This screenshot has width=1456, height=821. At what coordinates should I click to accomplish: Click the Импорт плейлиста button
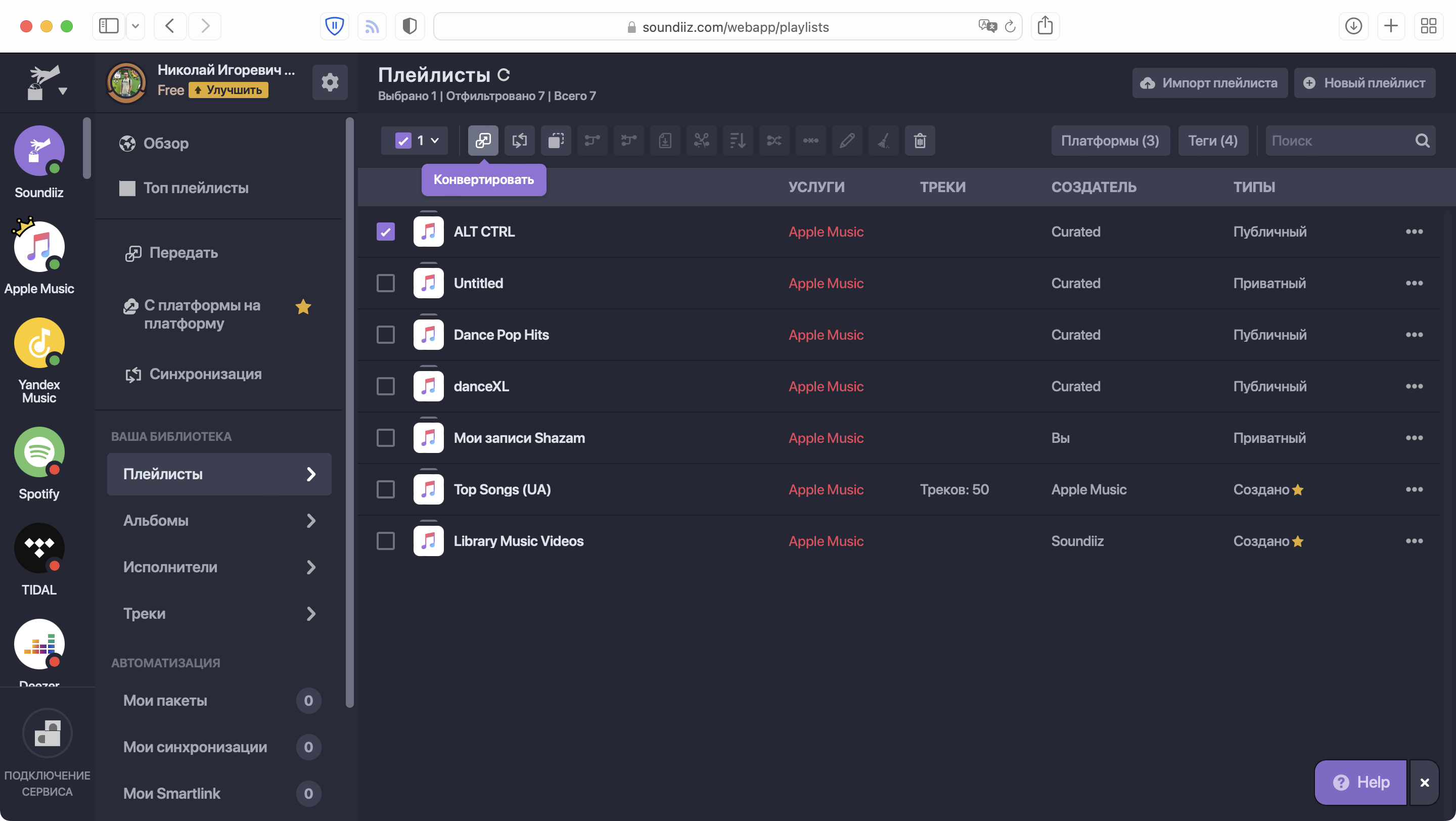[1210, 82]
